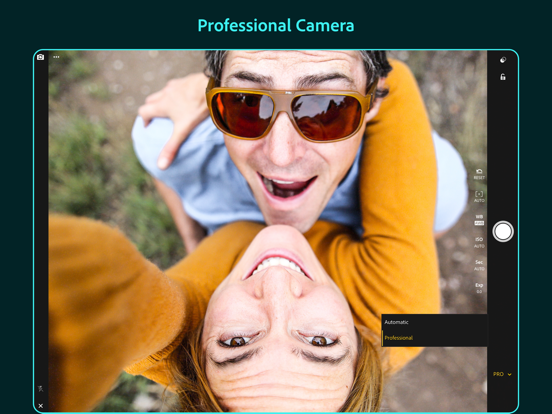Click the Professional Camera heading text
The image size is (552, 414).
276,26
